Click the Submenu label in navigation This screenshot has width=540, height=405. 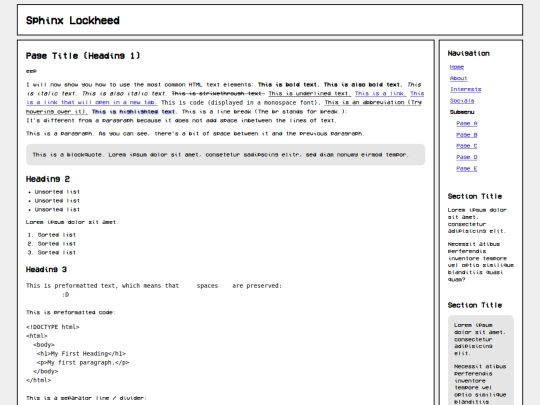[x=462, y=112]
